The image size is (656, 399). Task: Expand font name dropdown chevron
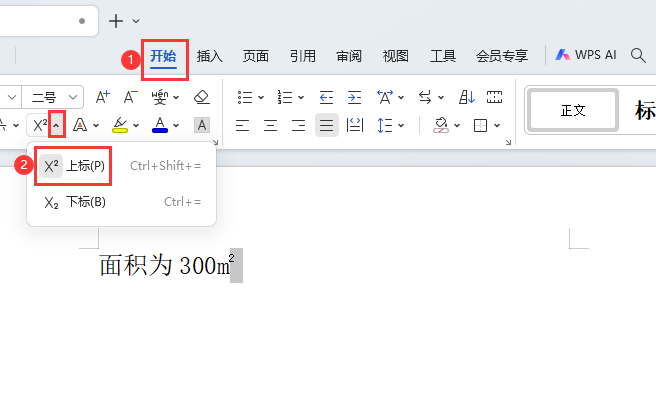[12, 97]
